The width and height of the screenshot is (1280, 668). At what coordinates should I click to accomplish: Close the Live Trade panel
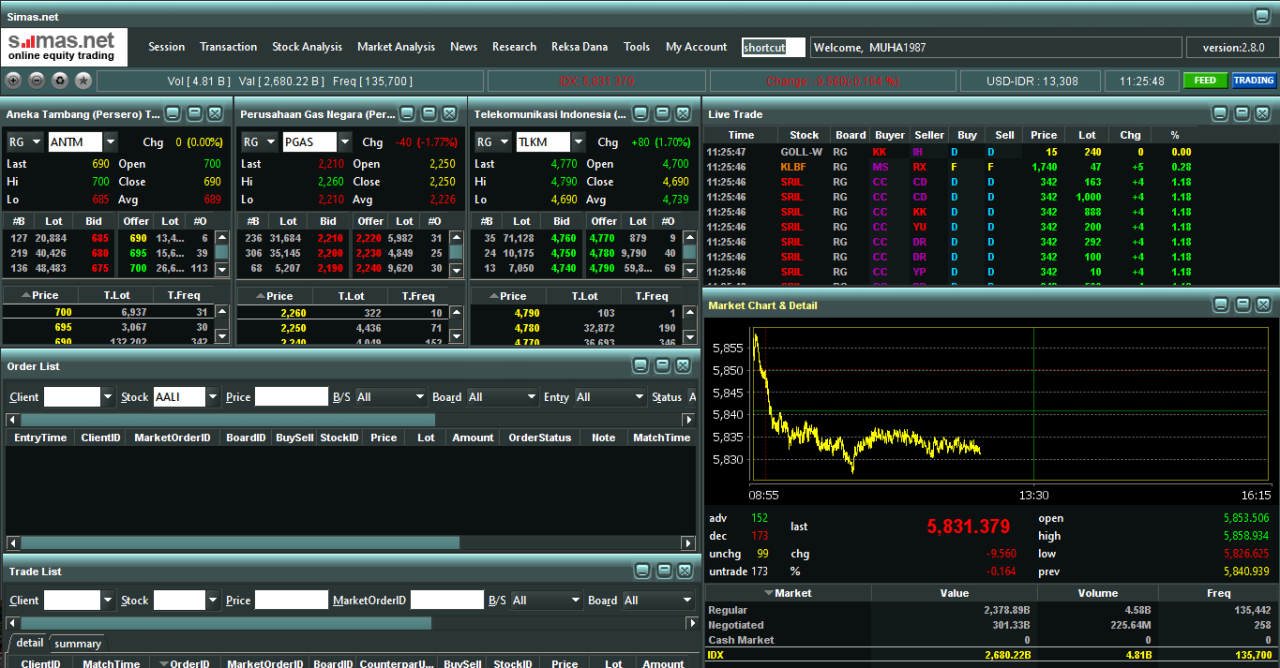coord(1263,114)
